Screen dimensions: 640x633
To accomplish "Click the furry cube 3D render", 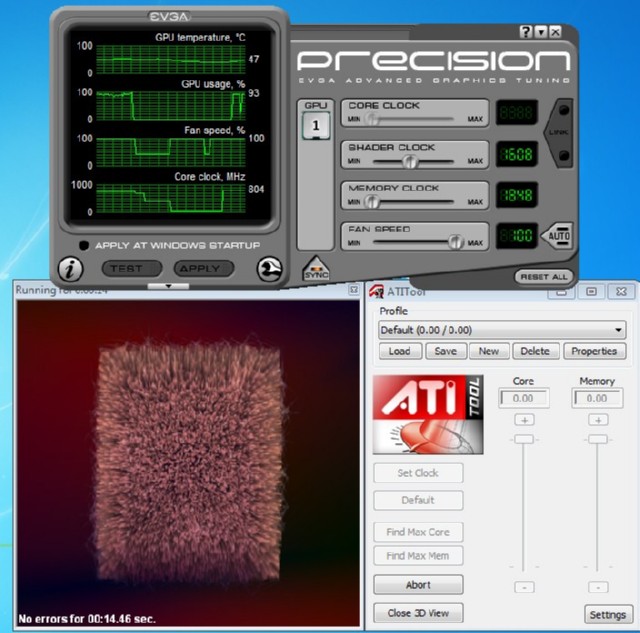I will point(189,460).
